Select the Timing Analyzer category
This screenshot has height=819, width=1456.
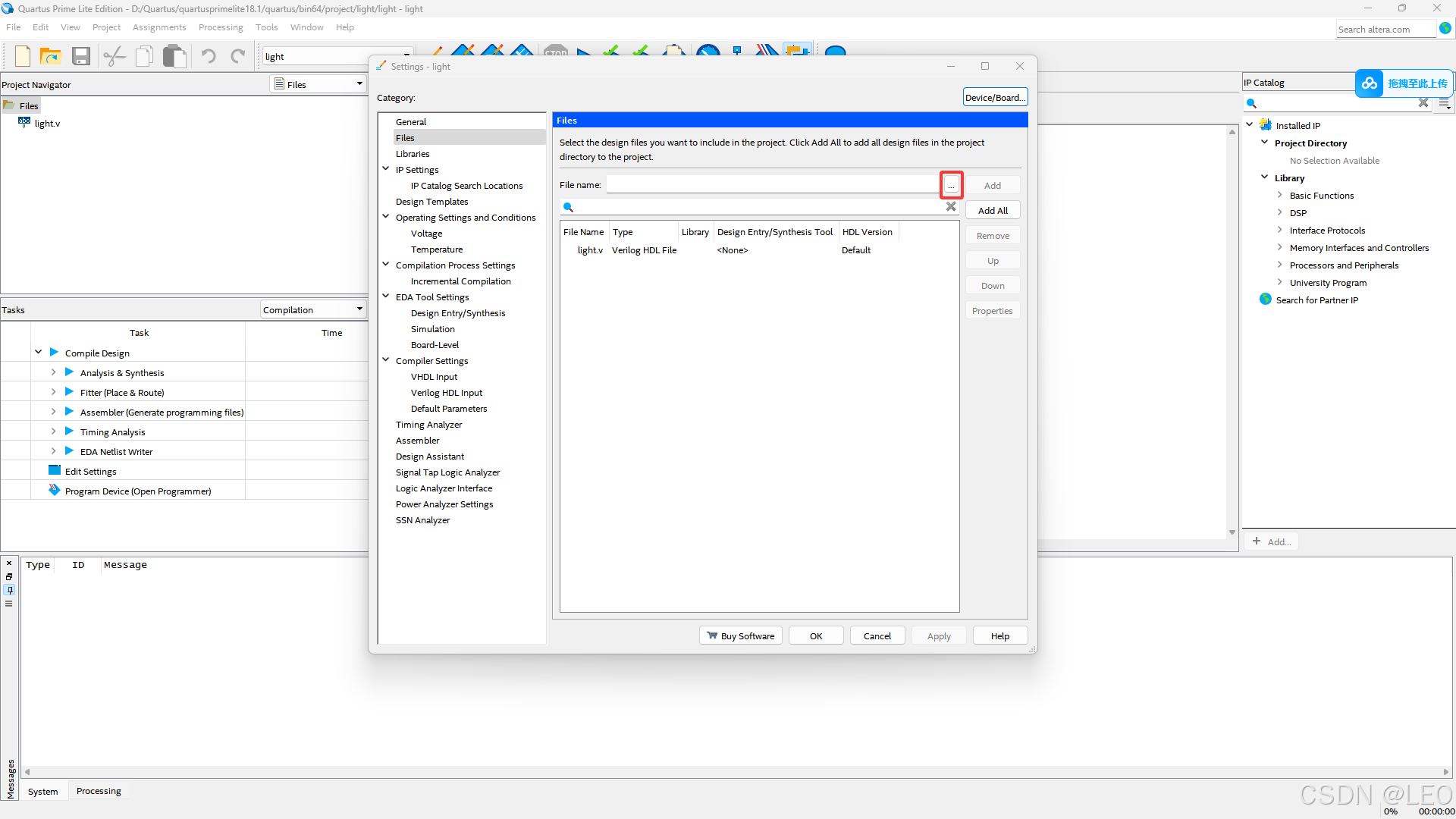coord(428,425)
